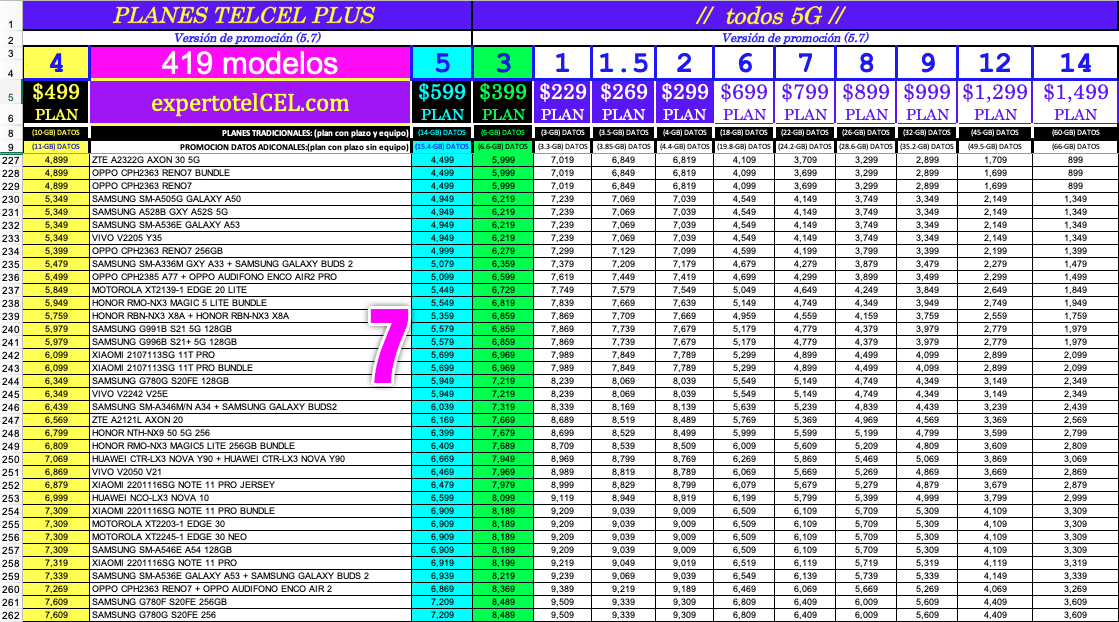This screenshot has width=1119, height=622.
Task: Click the $229 plan header cell
Action: tap(562, 102)
